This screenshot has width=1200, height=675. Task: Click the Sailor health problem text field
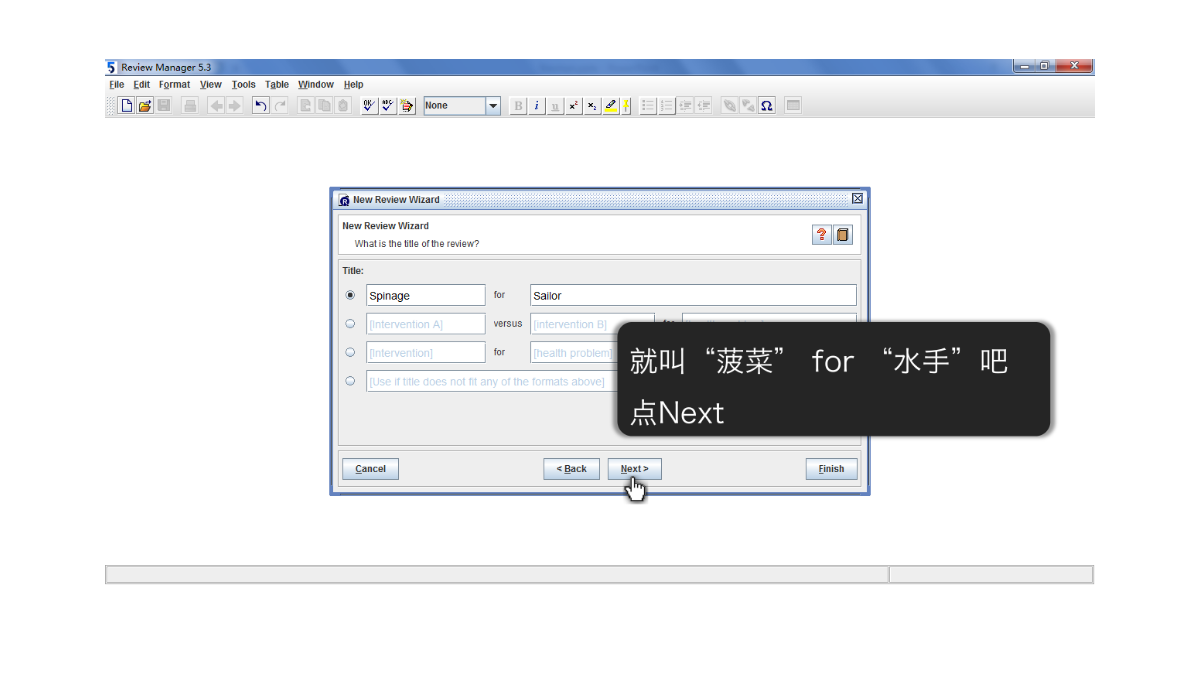[x=693, y=295]
